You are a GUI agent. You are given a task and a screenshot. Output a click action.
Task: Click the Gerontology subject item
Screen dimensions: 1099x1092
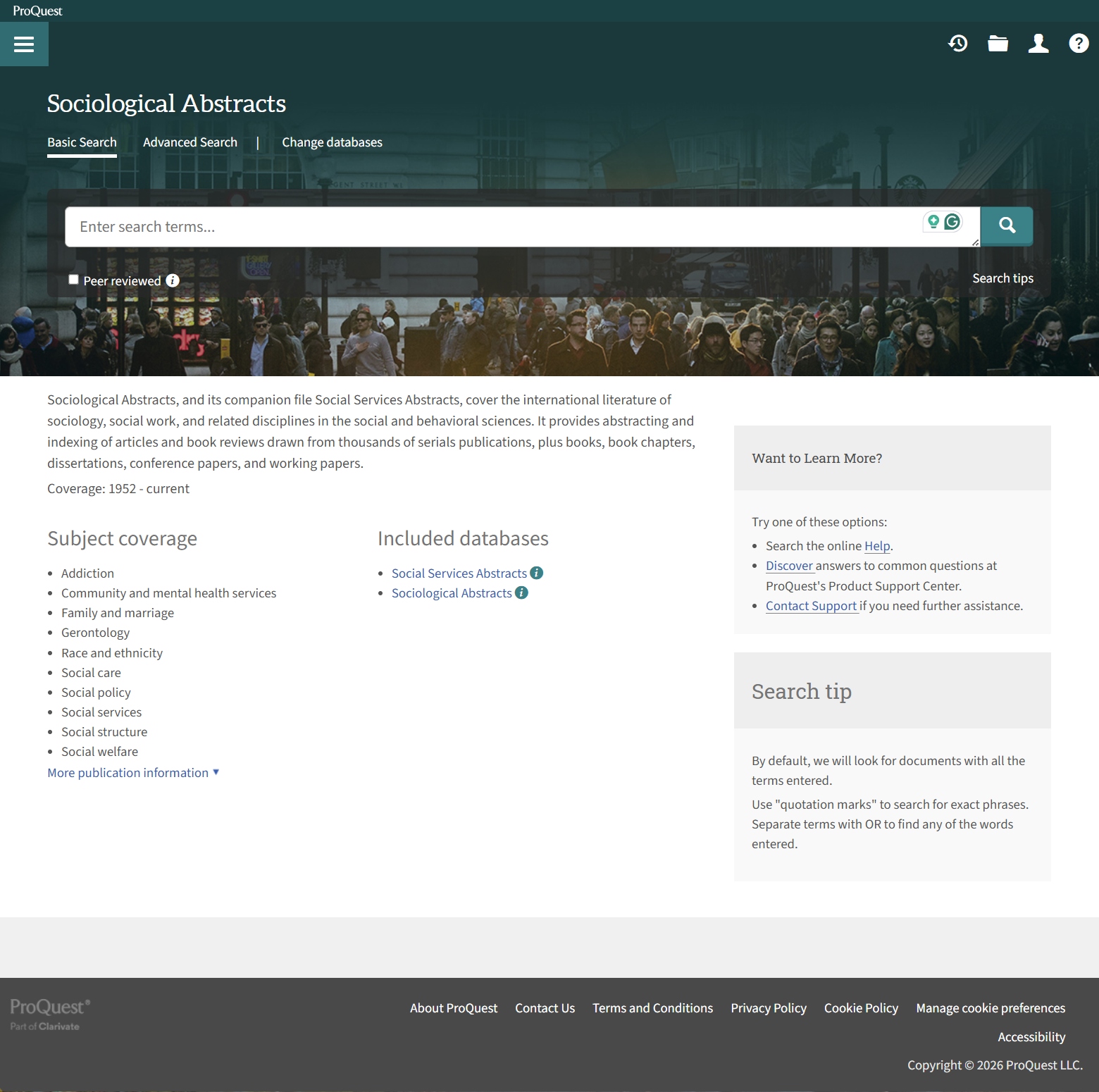(95, 633)
